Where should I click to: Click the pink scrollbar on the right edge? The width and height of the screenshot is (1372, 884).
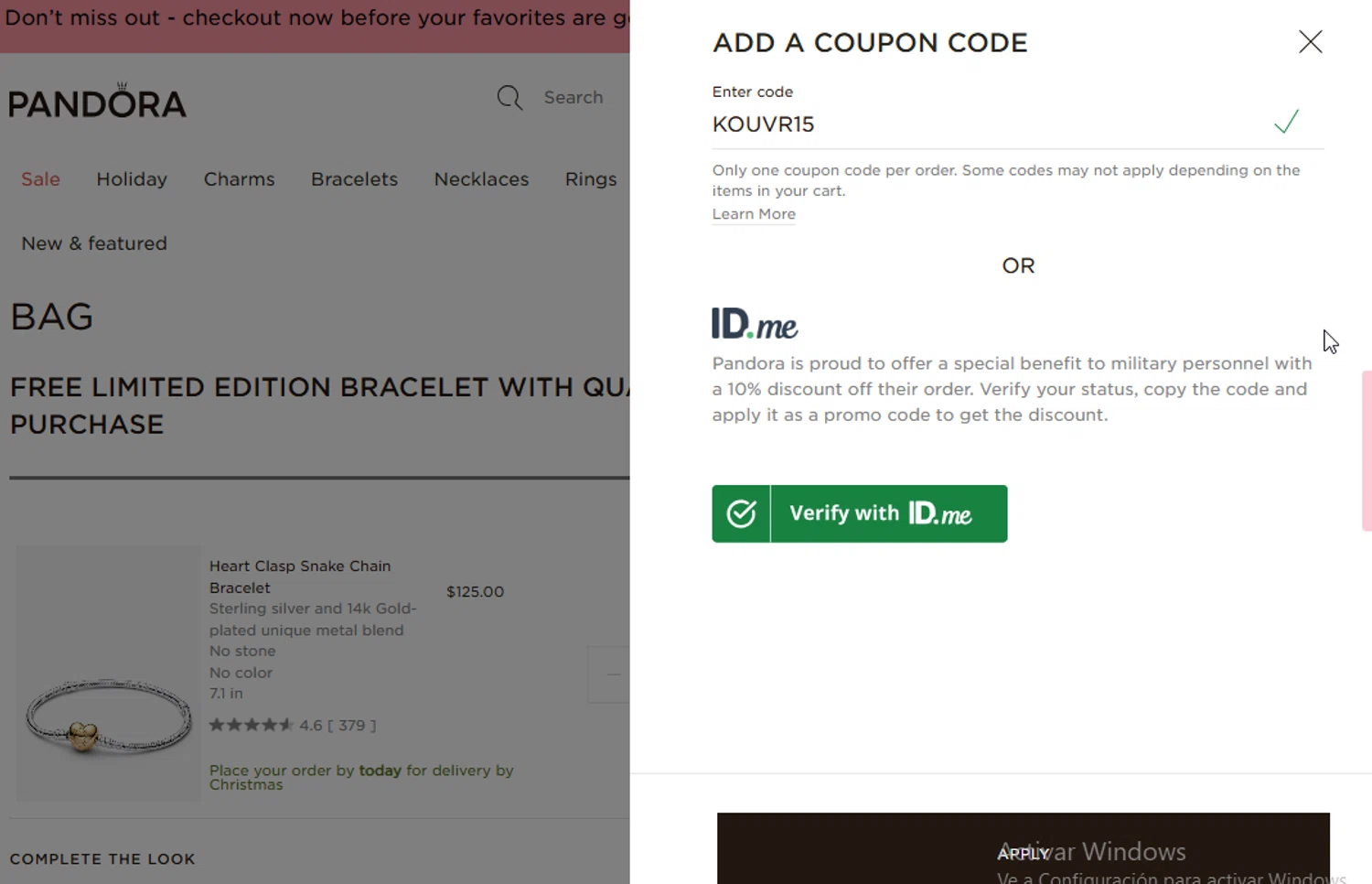coord(1367,450)
